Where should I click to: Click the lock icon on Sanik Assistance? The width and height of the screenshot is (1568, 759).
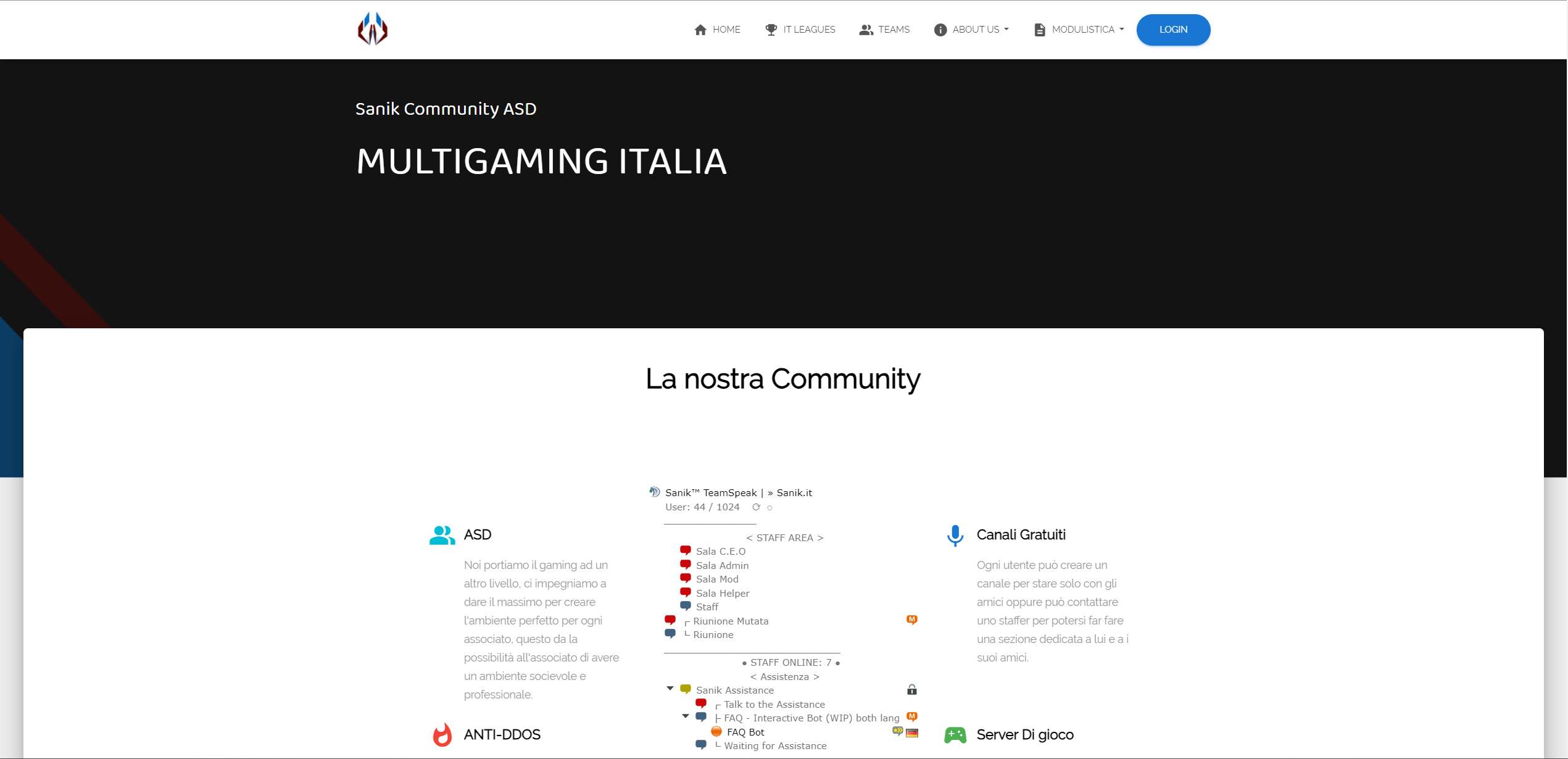tap(911, 690)
